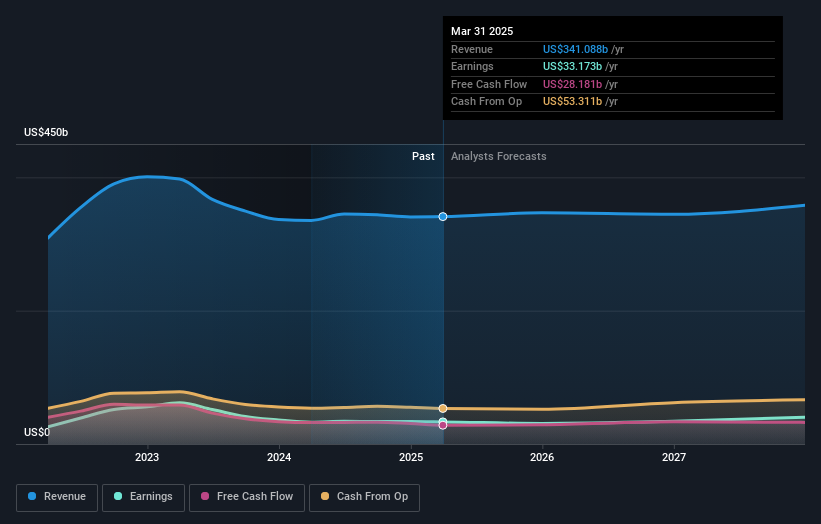Image resolution: width=821 pixels, height=524 pixels.
Task: Select the 2027 x-axis label
Action: click(x=674, y=458)
